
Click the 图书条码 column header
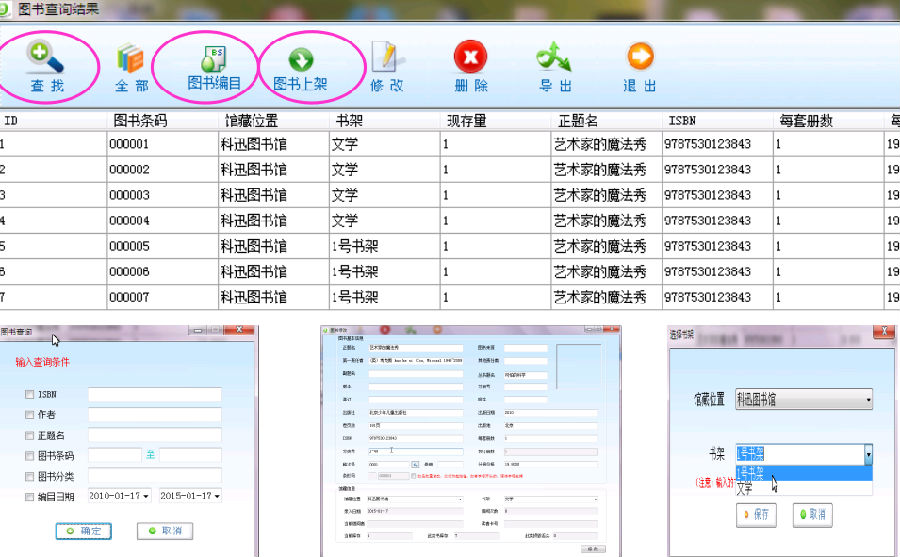click(x=140, y=121)
